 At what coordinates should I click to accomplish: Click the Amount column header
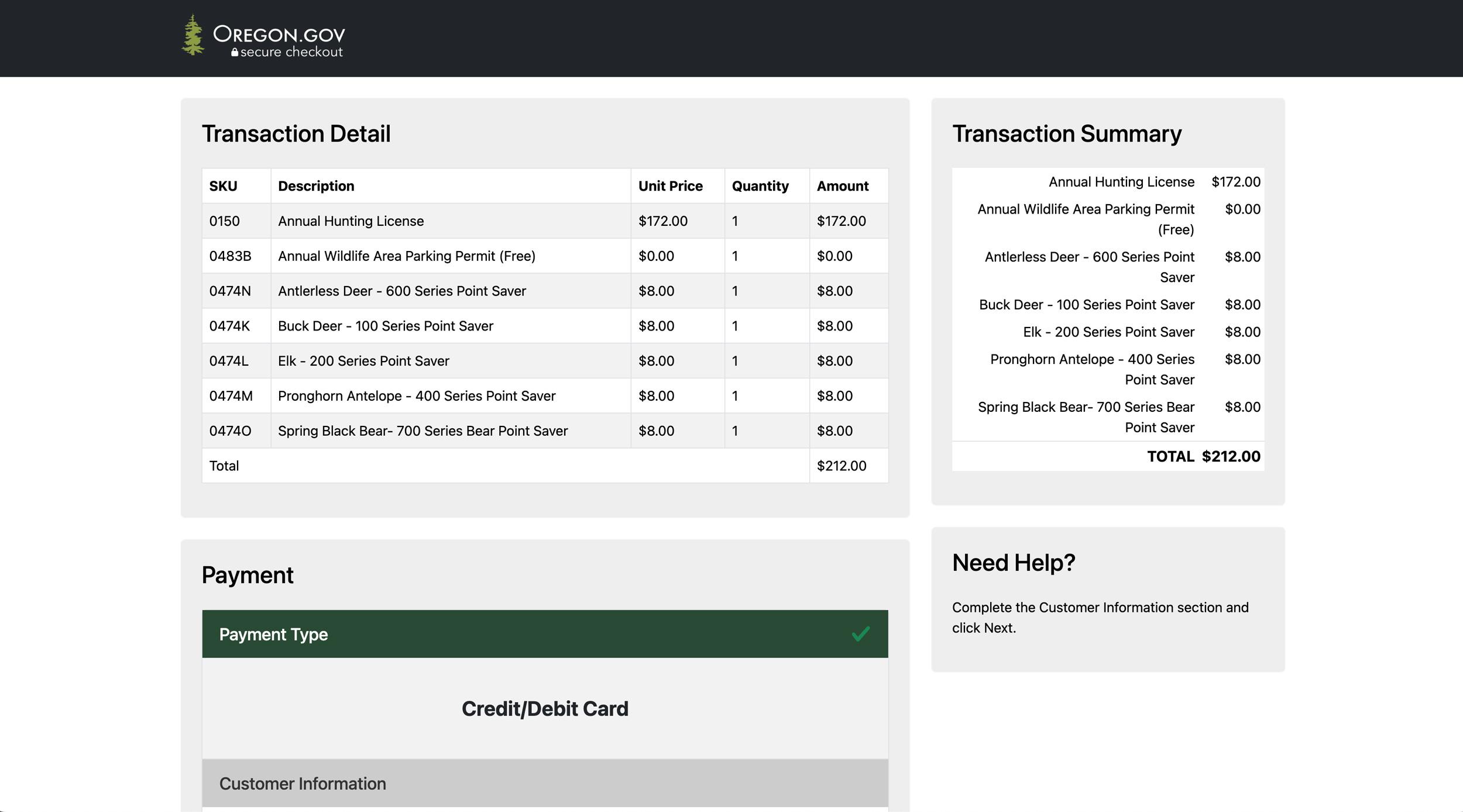tap(842, 186)
